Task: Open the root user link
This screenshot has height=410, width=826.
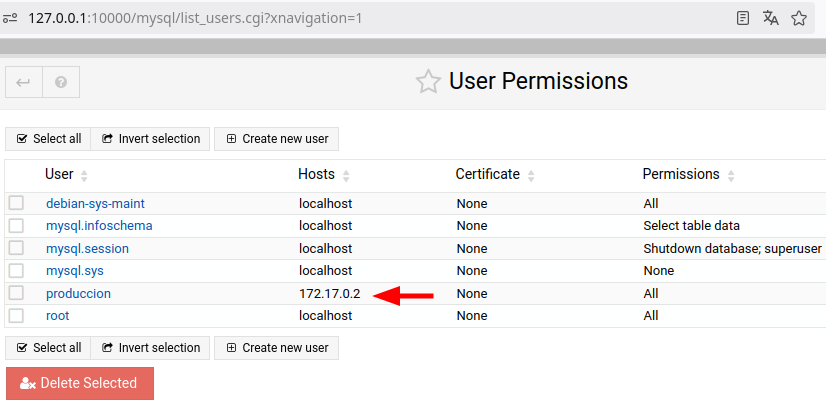Action: [57, 316]
